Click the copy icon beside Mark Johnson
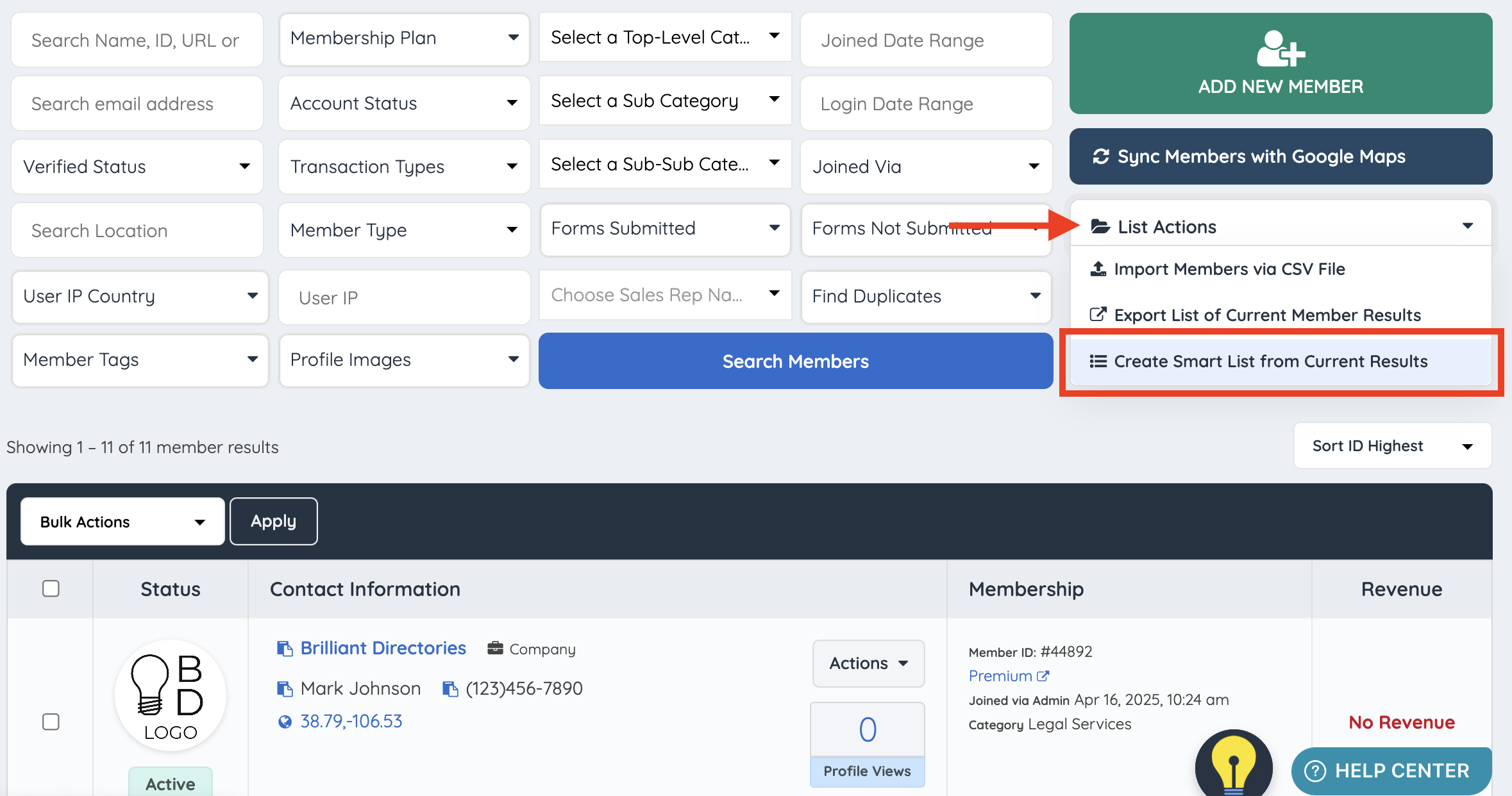The image size is (1512, 796). click(x=284, y=689)
